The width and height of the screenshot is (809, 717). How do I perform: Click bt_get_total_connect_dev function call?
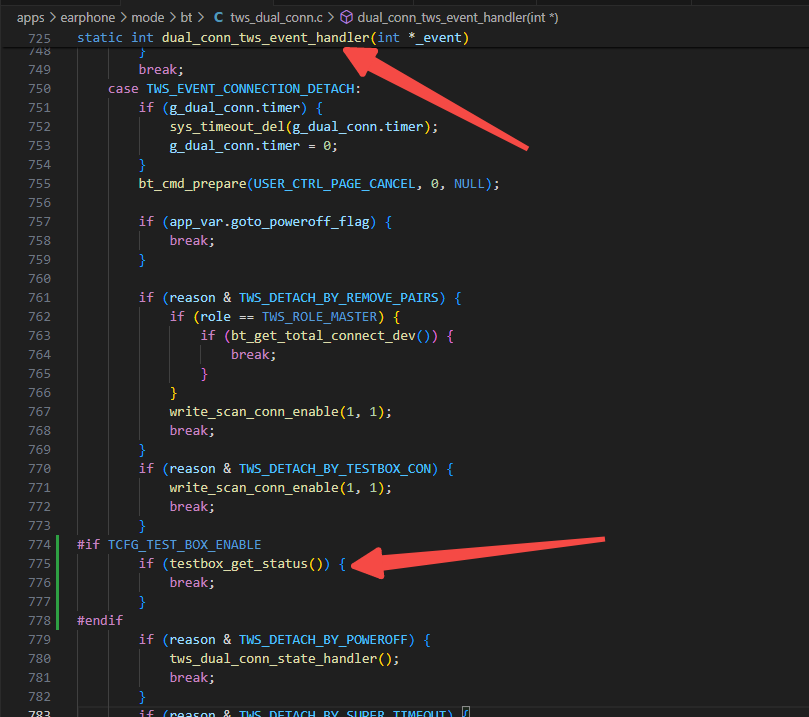(x=323, y=336)
